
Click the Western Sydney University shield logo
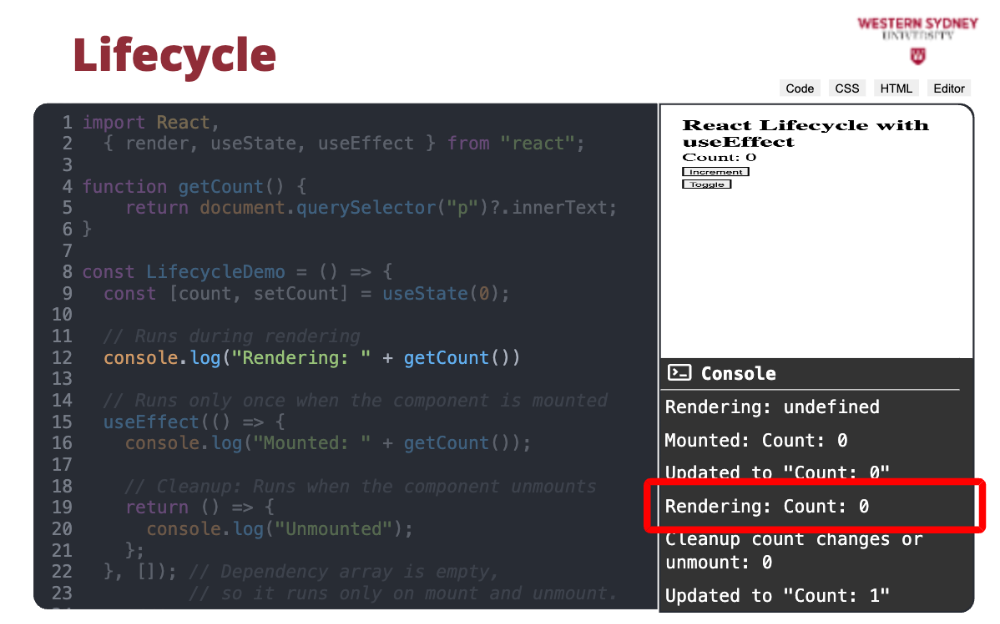[x=917, y=55]
